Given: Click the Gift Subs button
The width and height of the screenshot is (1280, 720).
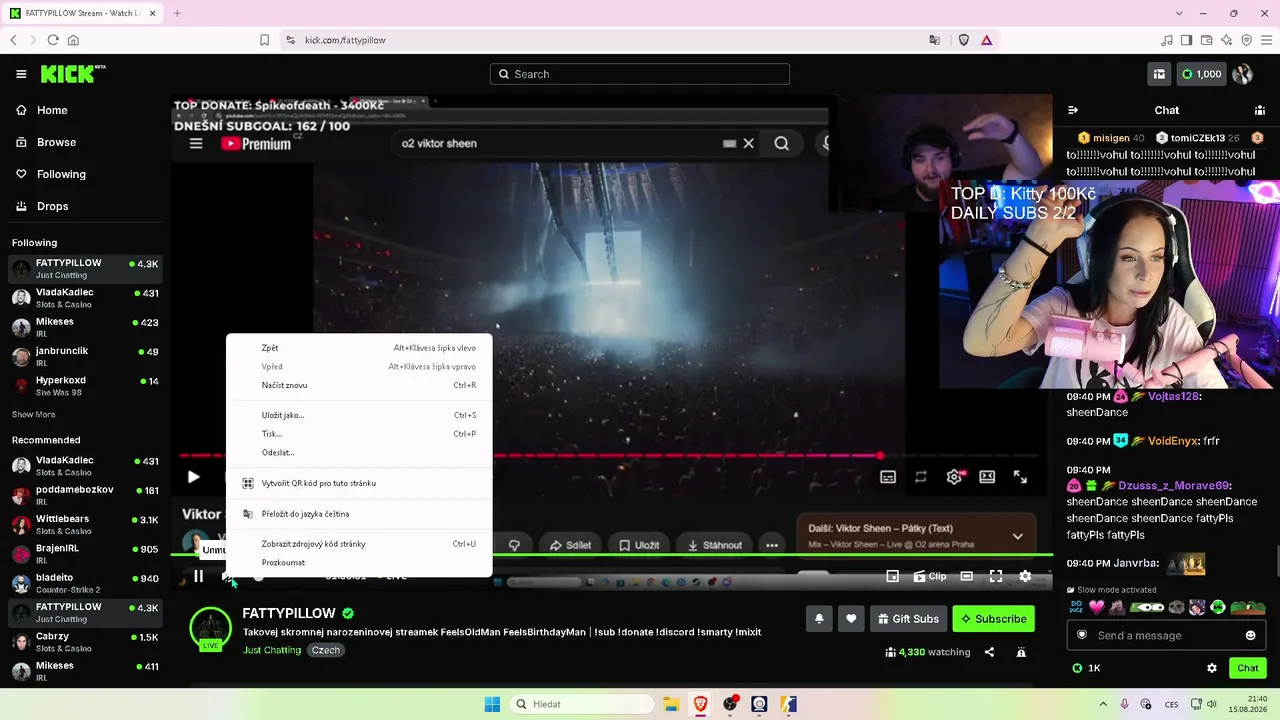Looking at the screenshot, I should [909, 619].
